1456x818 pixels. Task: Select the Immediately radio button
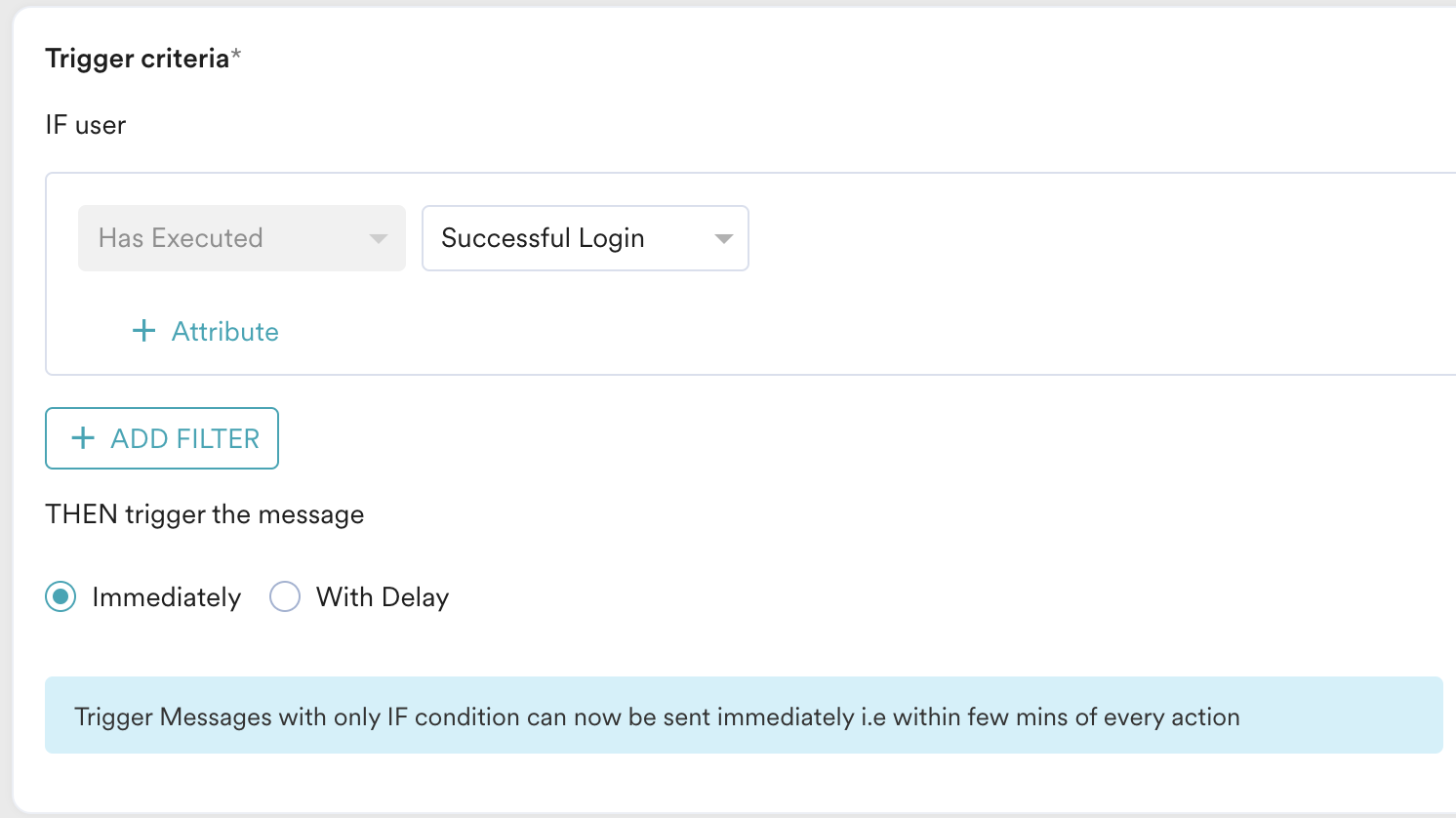pyautogui.click(x=61, y=596)
